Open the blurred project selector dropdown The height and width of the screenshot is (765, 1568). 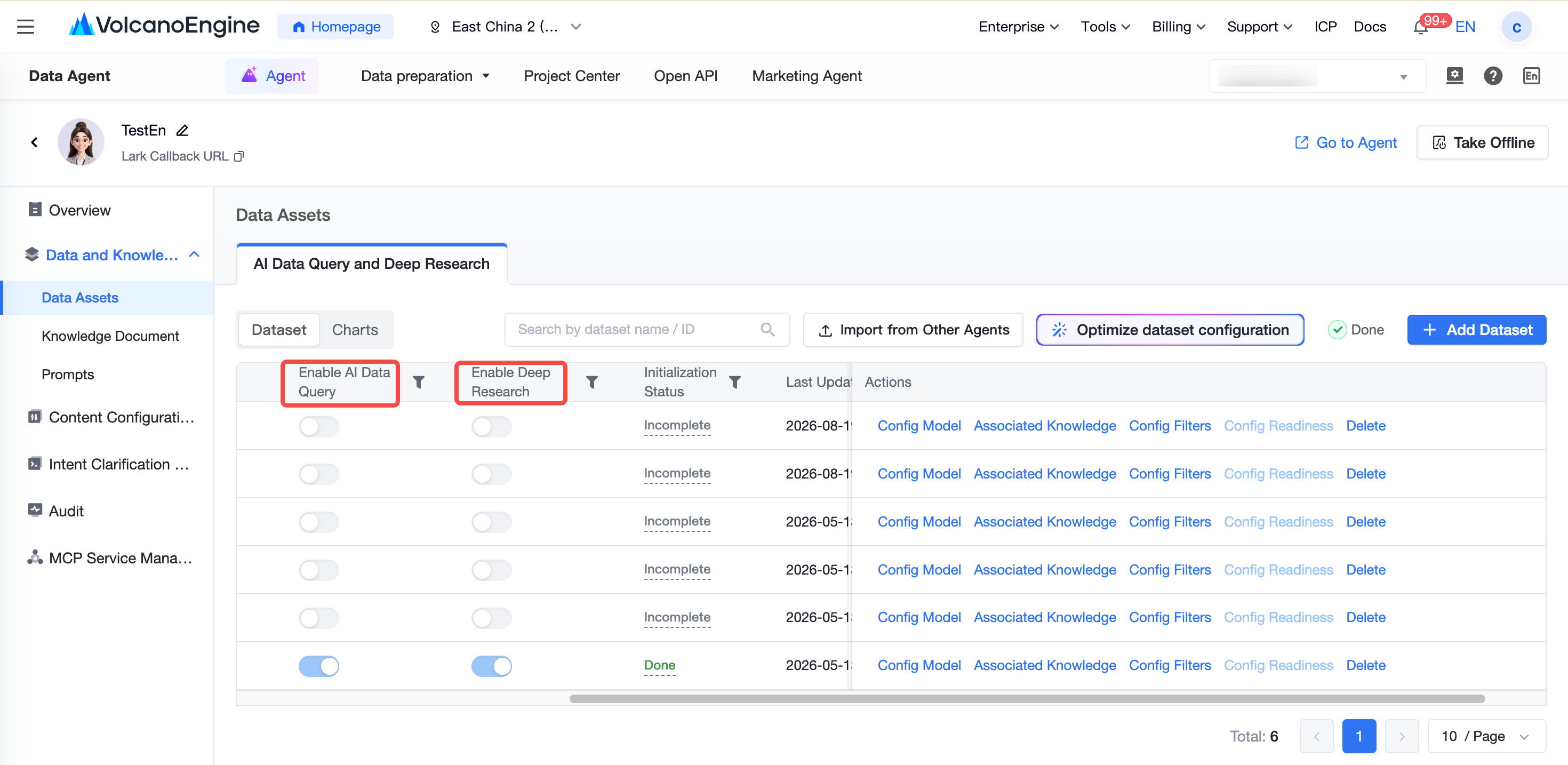tap(1317, 76)
